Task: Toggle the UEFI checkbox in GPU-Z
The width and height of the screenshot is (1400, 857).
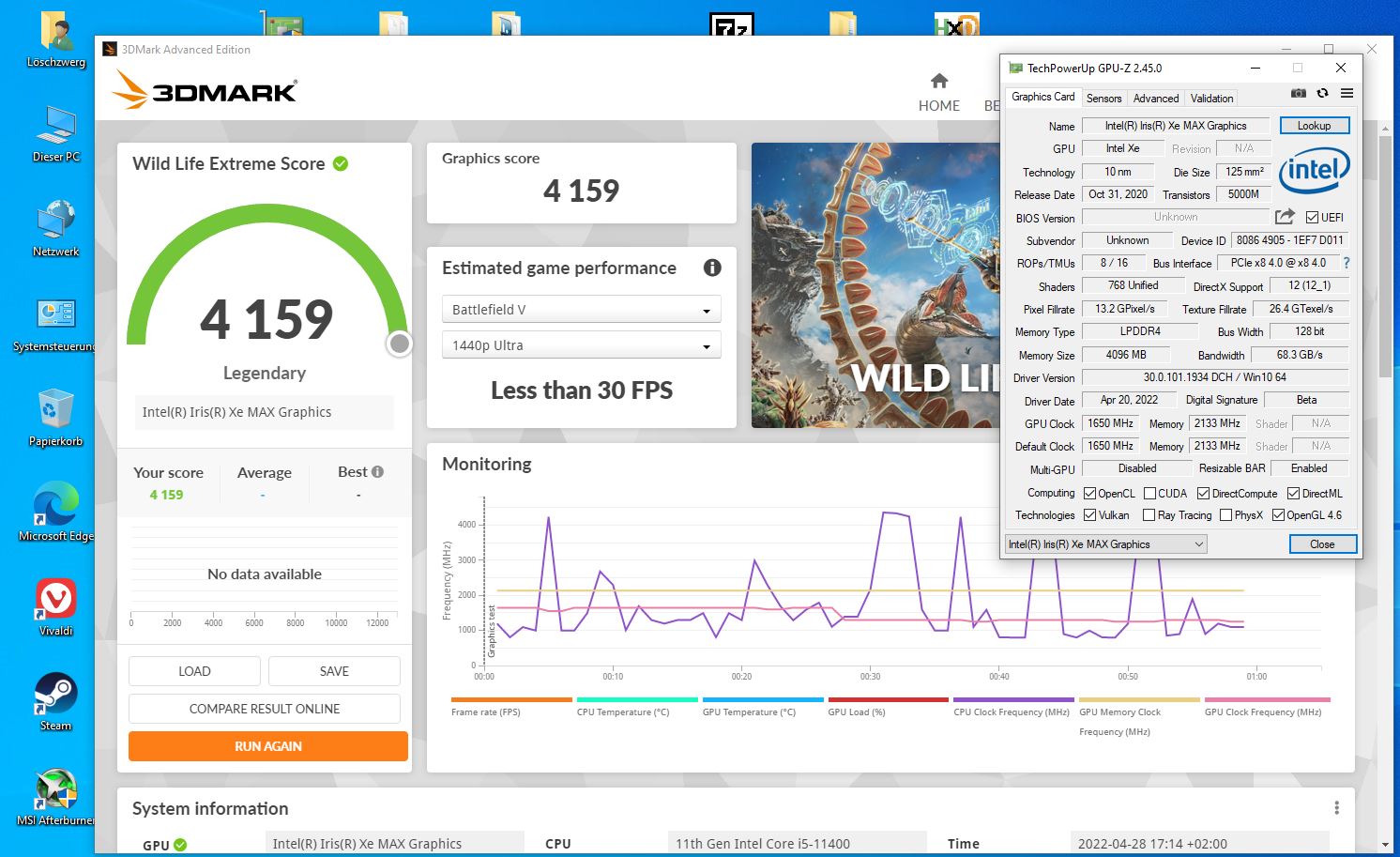Action: tap(1312, 217)
